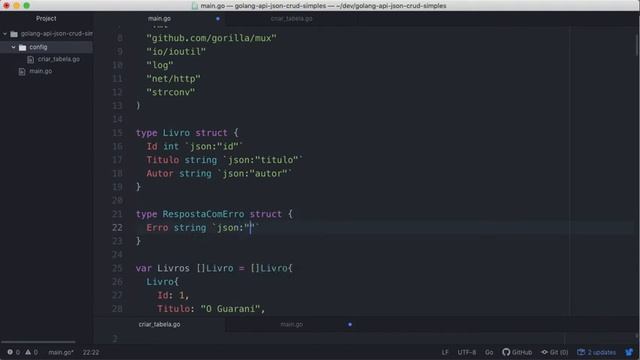The width and height of the screenshot is (640, 360).
Task: Click the main.go file icon in tree
Action: click(22, 71)
